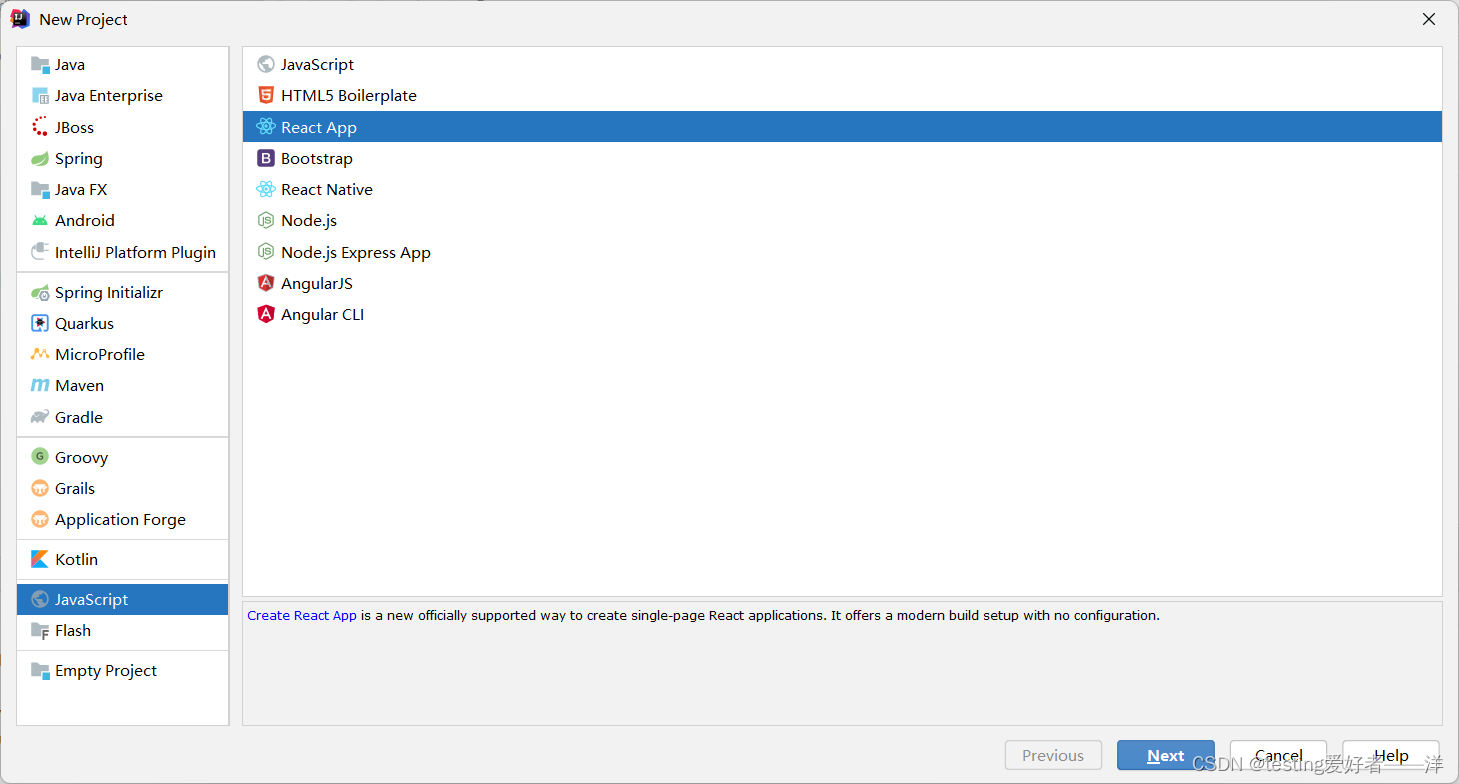Select the plain JavaScript template
The width and height of the screenshot is (1459, 784).
(842, 65)
